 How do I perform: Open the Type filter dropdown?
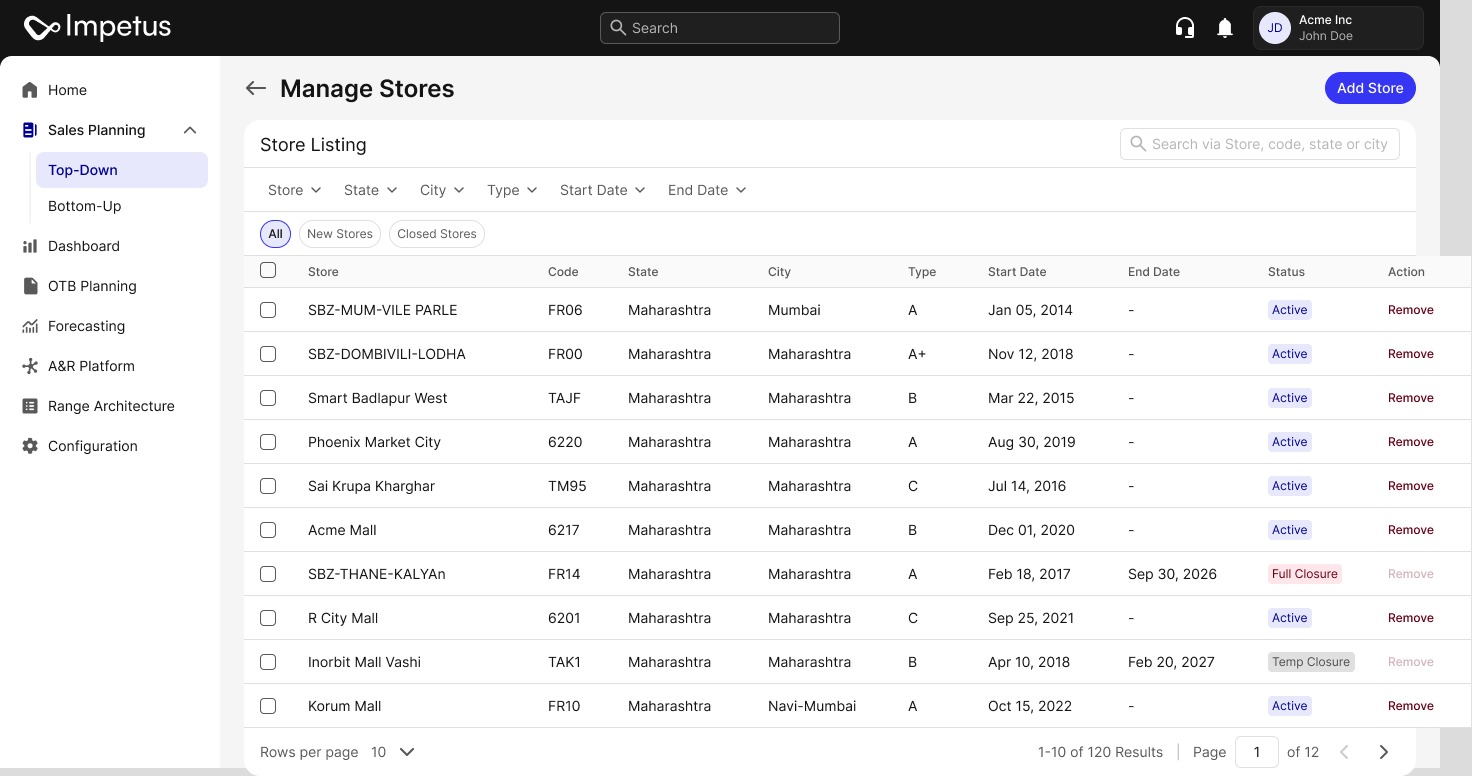(512, 190)
